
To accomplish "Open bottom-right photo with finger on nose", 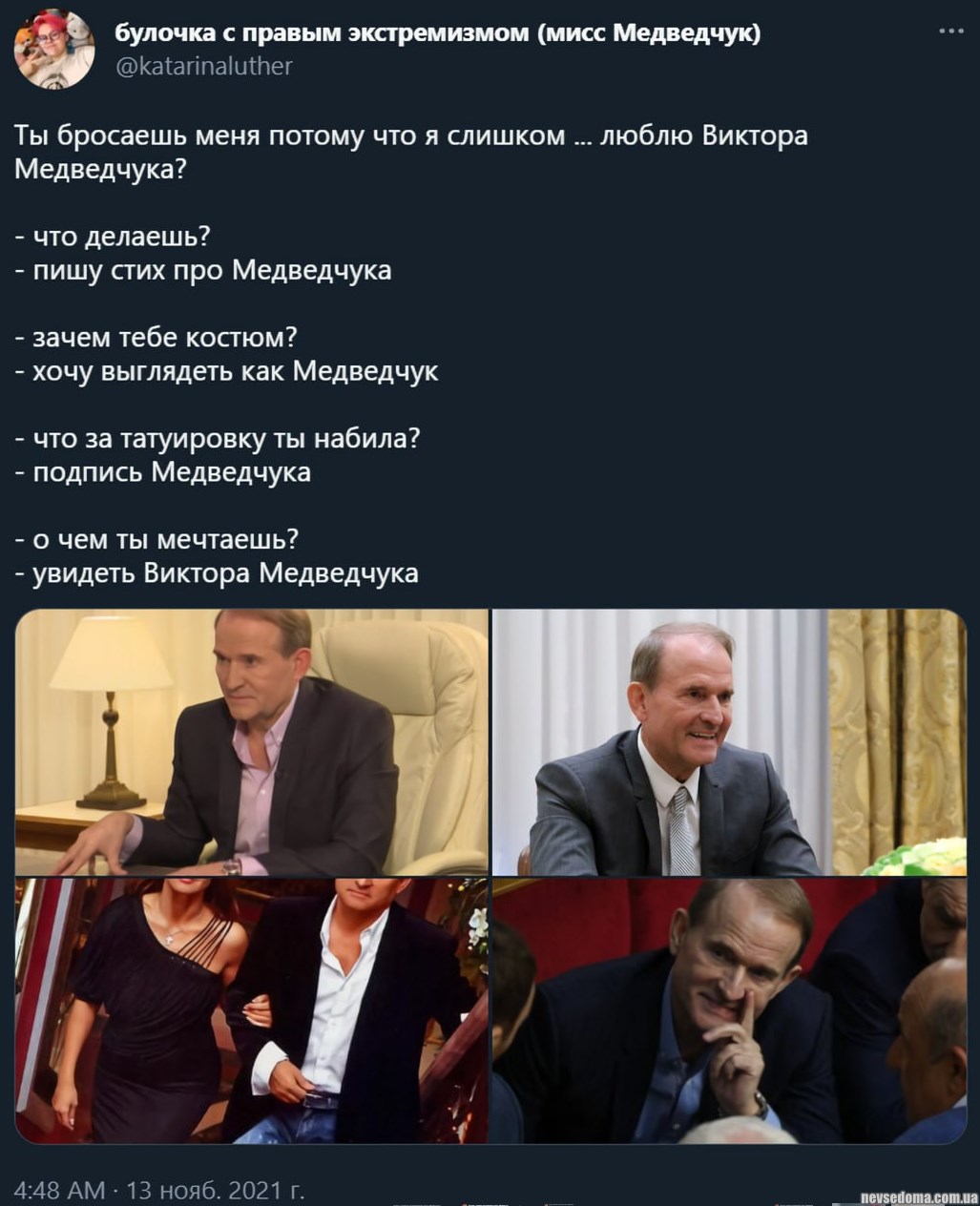I will click(x=730, y=1010).
